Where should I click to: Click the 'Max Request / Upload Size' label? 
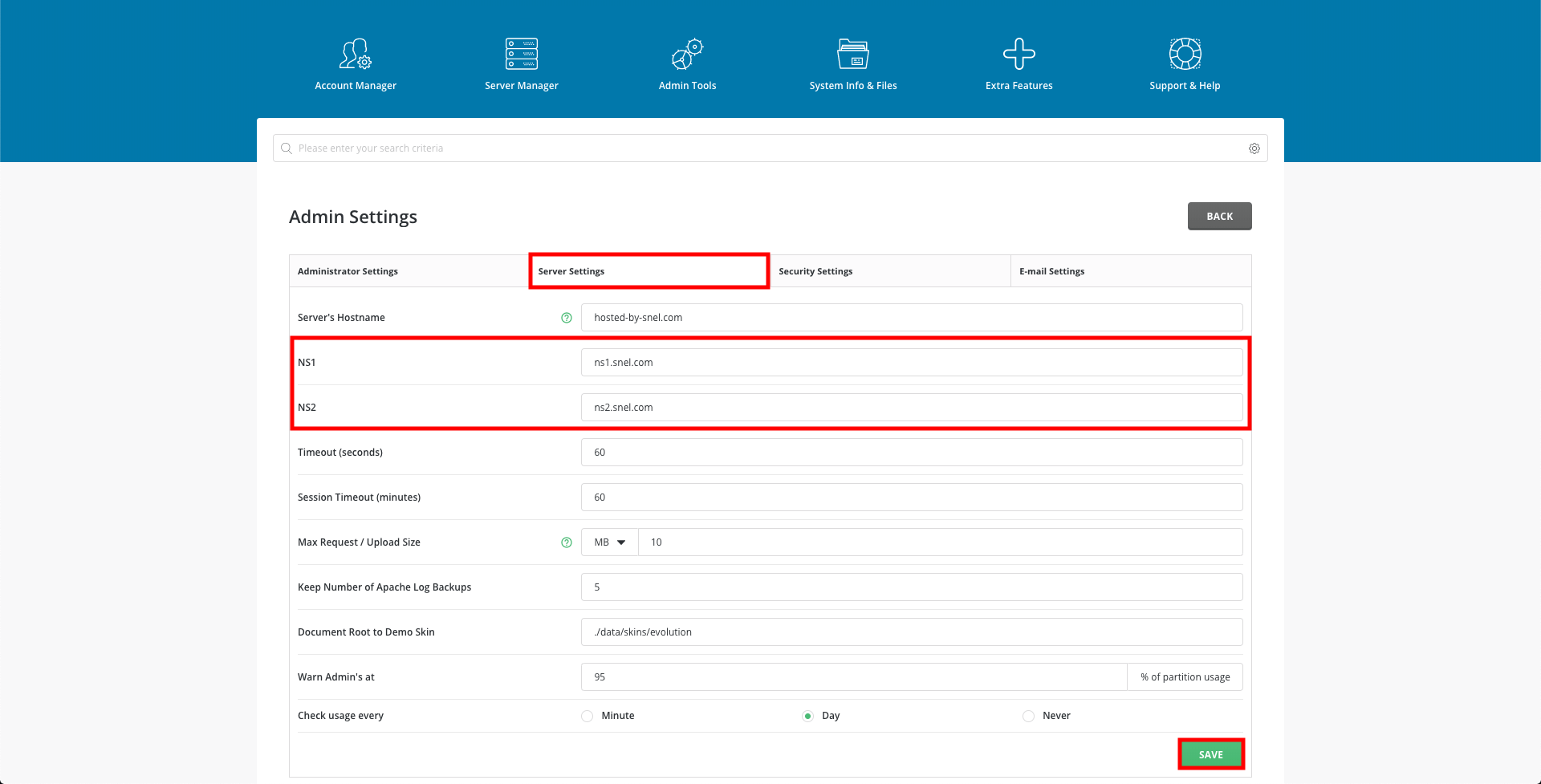pyautogui.click(x=359, y=542)
